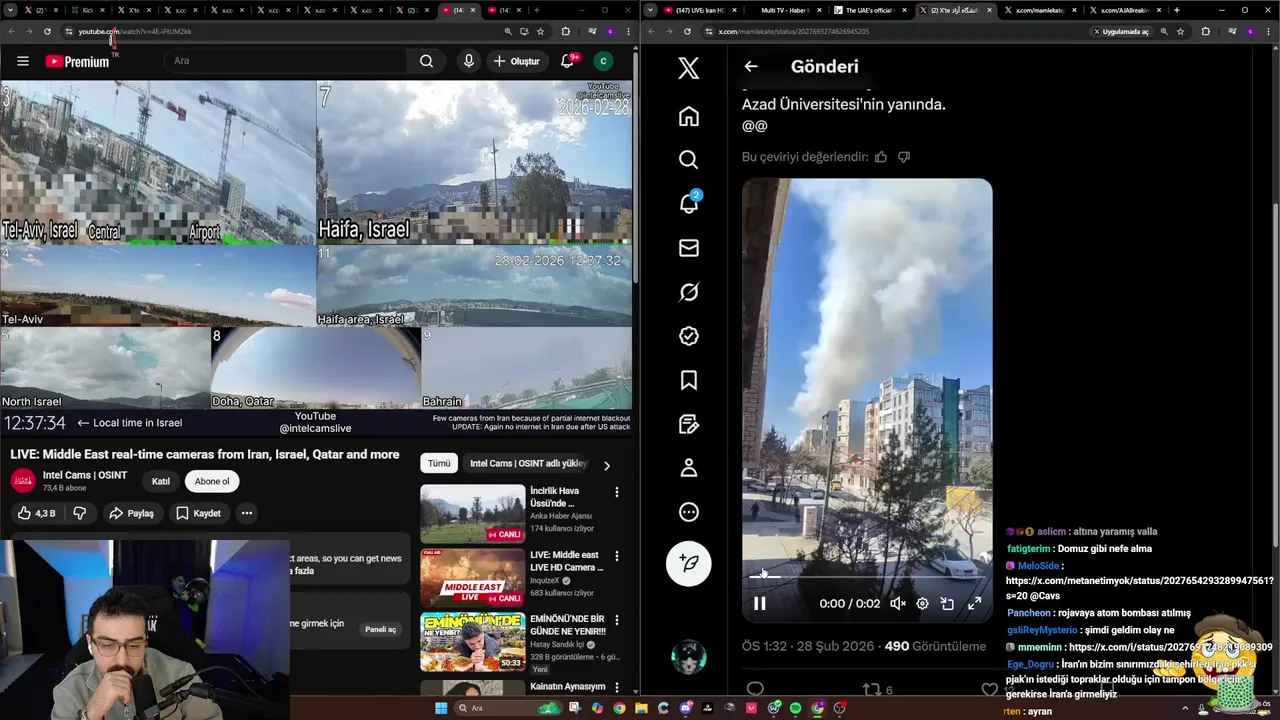The image size is (1280, 720).
Task: Open options menu for Kainatın Aynasıyım video
Action: (x=617, y=688)
